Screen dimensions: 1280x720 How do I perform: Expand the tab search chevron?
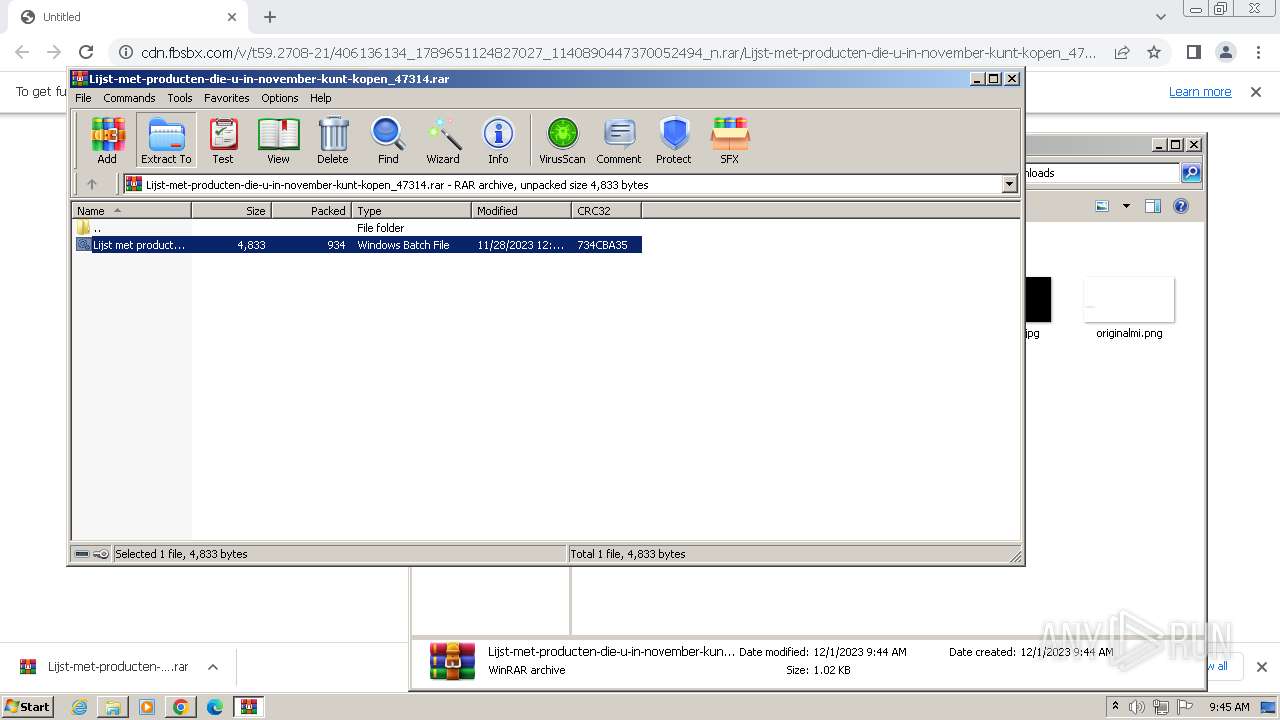pos(1160,17)
